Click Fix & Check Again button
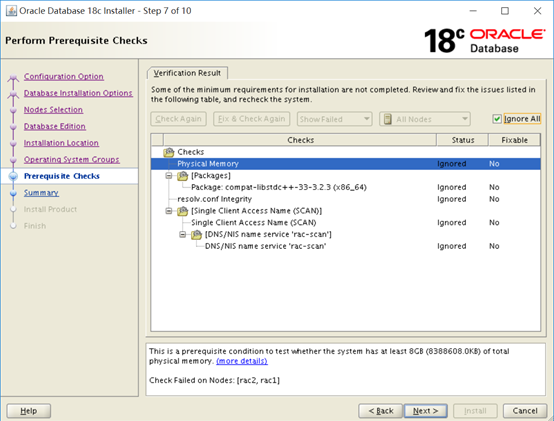The width and height of the screenshot is (554, 421). coord(252,119)
